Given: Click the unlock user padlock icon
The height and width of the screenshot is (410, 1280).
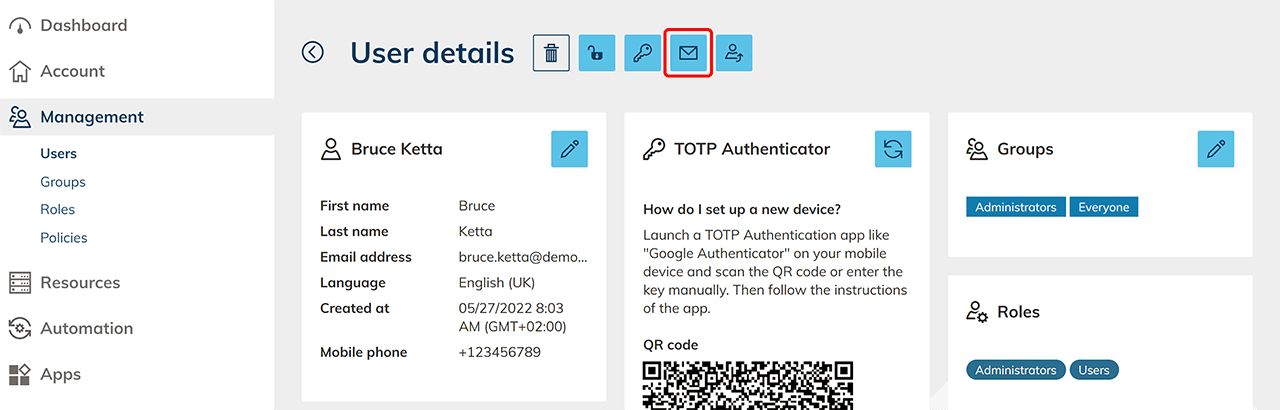Looking at the screenshot, I should click(x=597, y=53).
